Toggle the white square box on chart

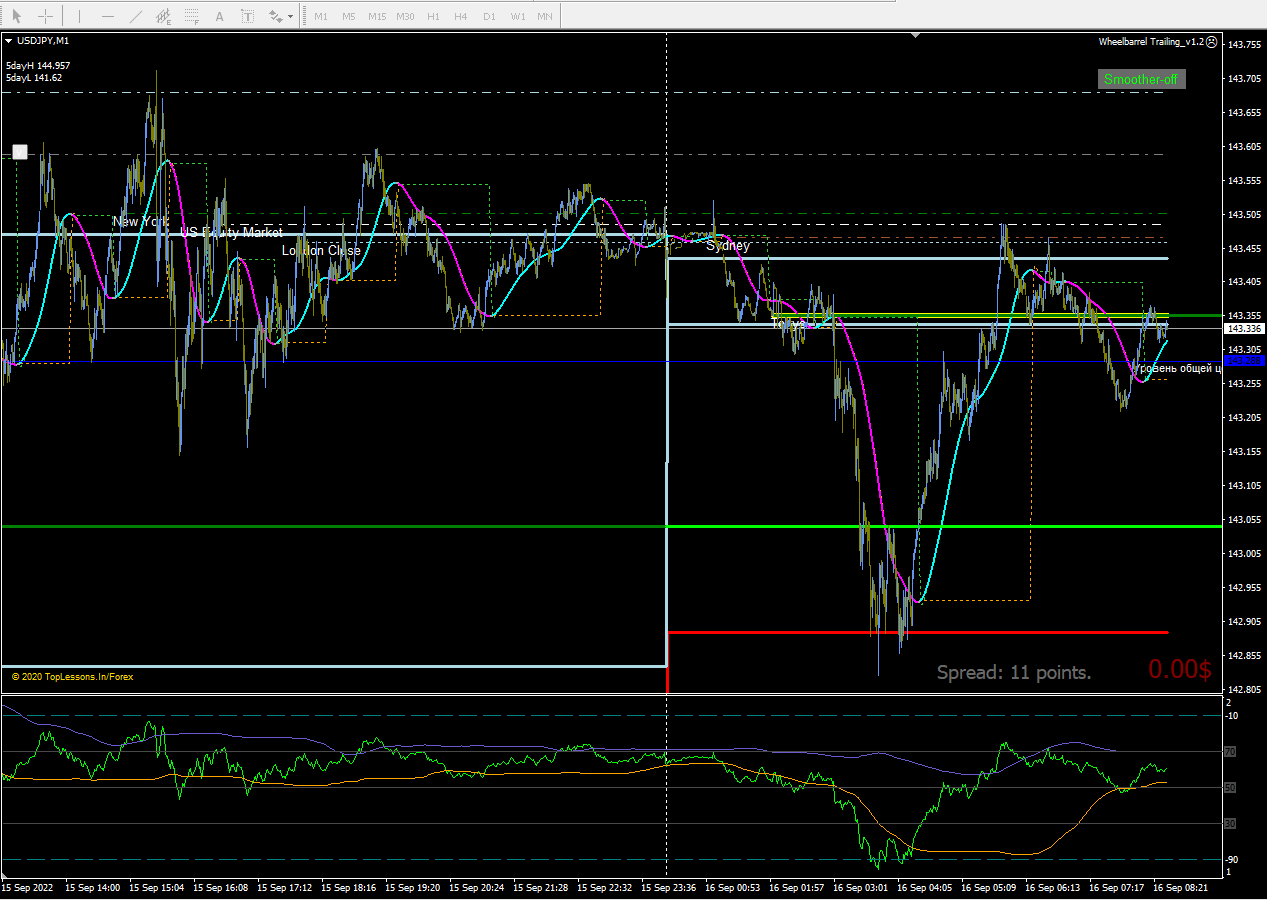(x=20, y=152)
